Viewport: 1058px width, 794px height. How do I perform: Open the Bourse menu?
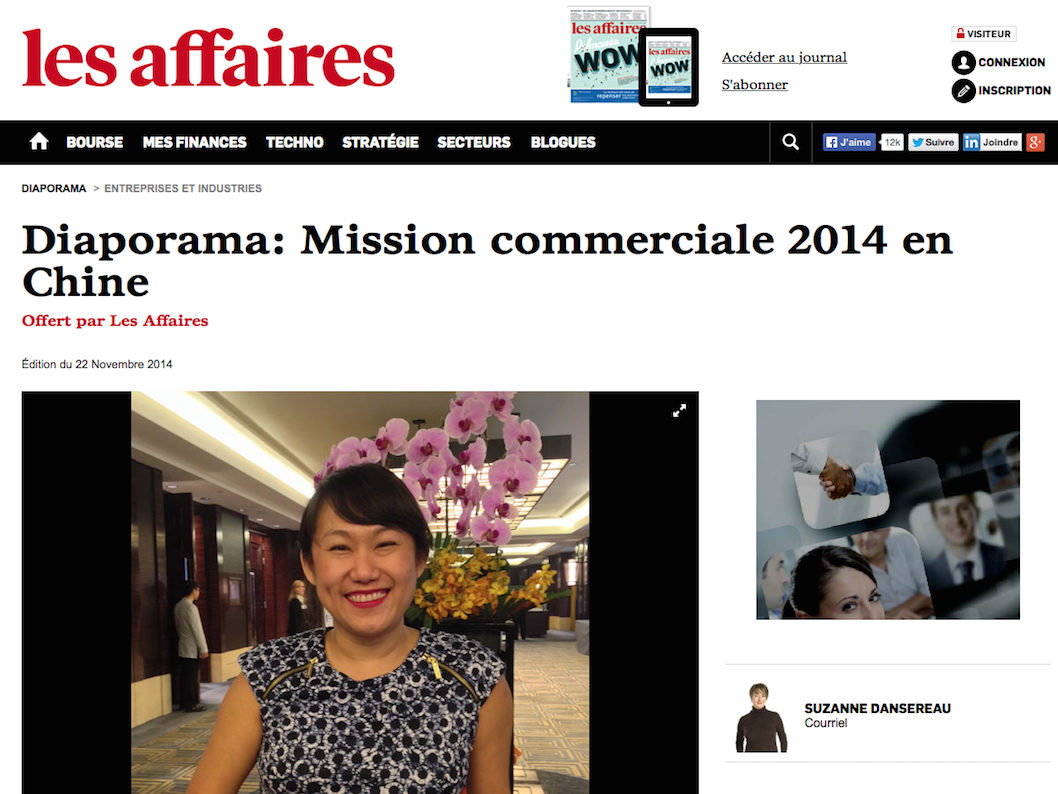point(94,142)
